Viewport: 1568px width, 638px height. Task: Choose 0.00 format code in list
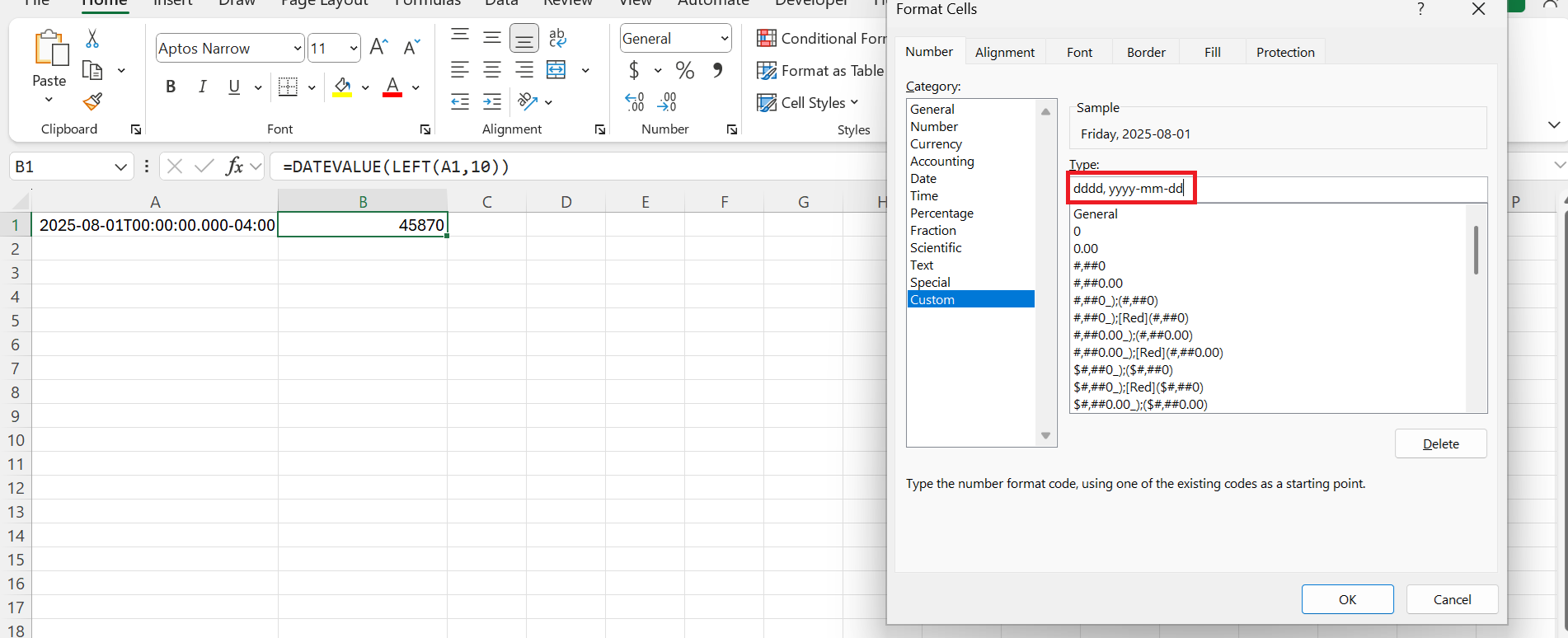click(x=1086, y=248)
